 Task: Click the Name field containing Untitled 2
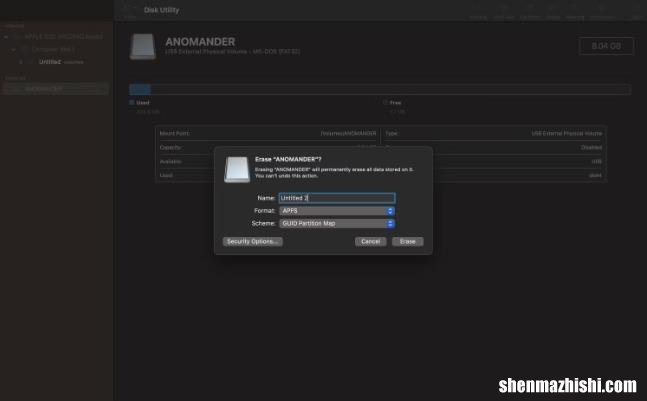pos(337,198)
